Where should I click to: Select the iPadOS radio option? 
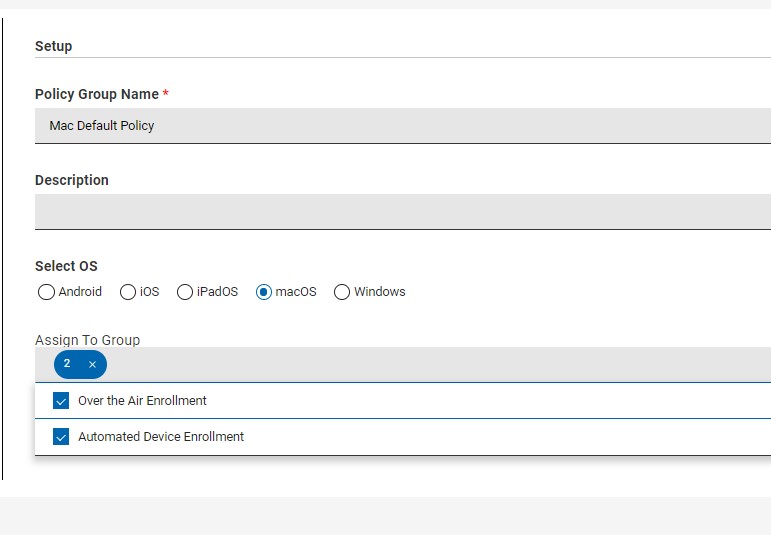(185, 292)
